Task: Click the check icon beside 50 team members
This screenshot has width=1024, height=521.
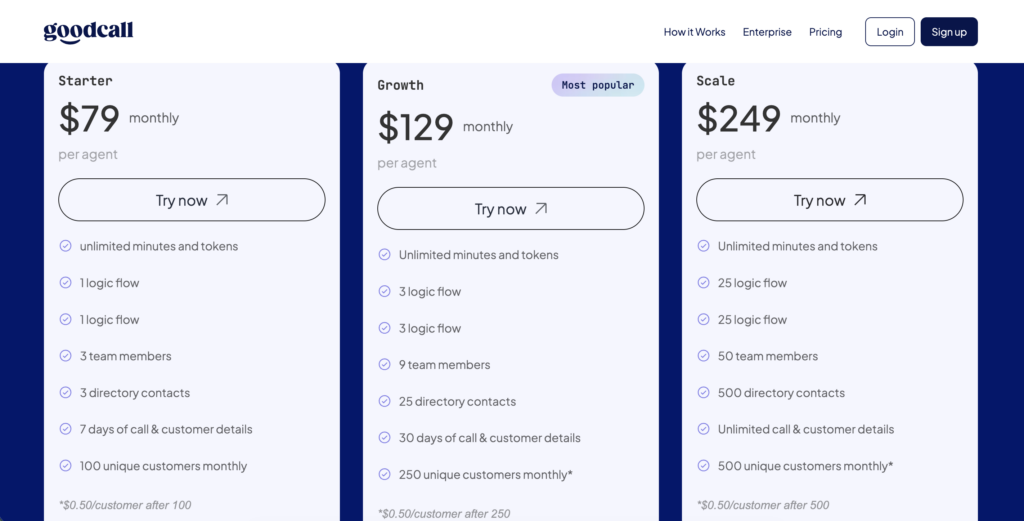Action: pos(703,356)
